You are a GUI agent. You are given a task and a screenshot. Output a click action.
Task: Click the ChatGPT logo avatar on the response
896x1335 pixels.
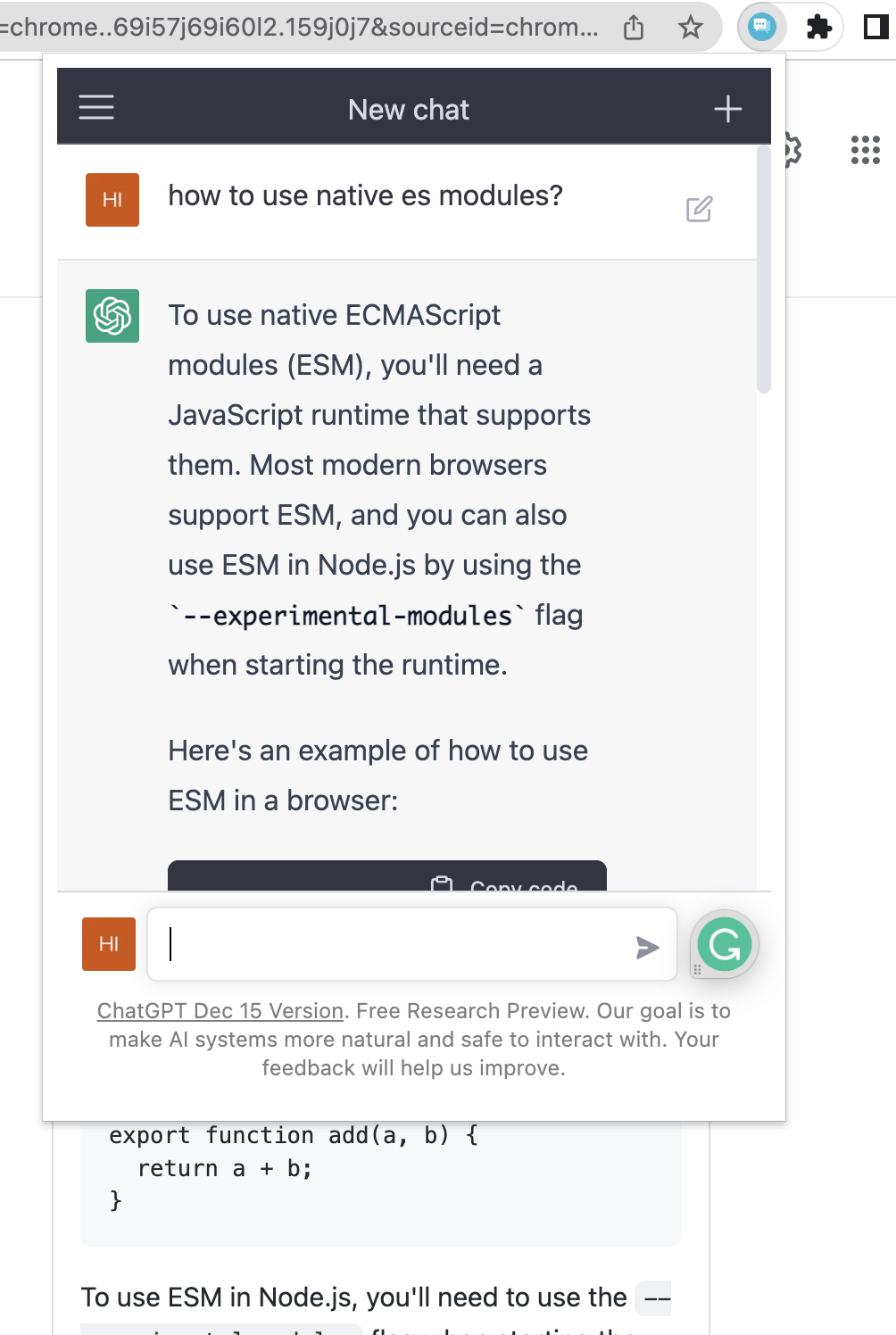click(112, 316)
